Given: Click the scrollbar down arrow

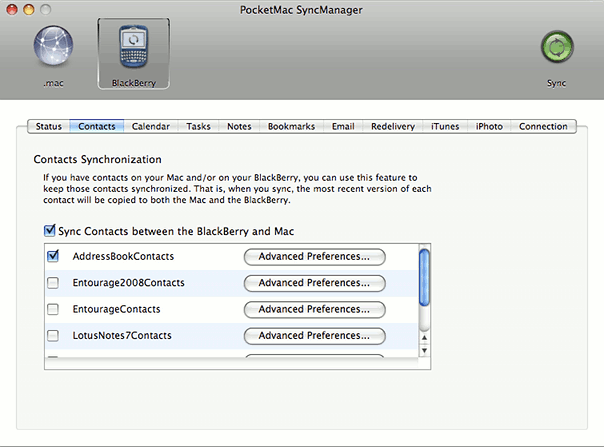Looking at the screenshot, I should point(424,350).
